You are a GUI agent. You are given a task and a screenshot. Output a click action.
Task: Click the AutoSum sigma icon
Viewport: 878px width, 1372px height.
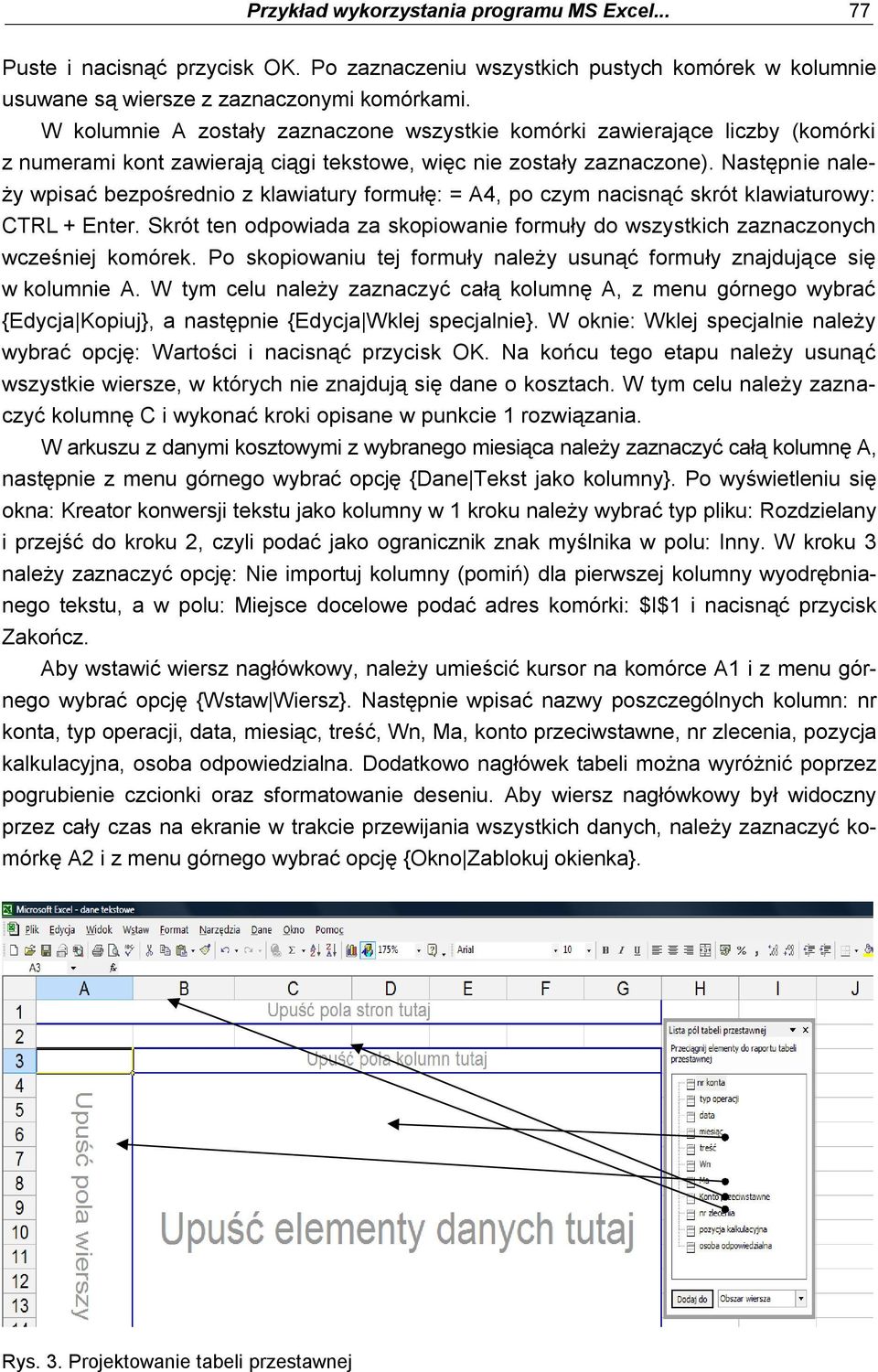tap(291, 949)
